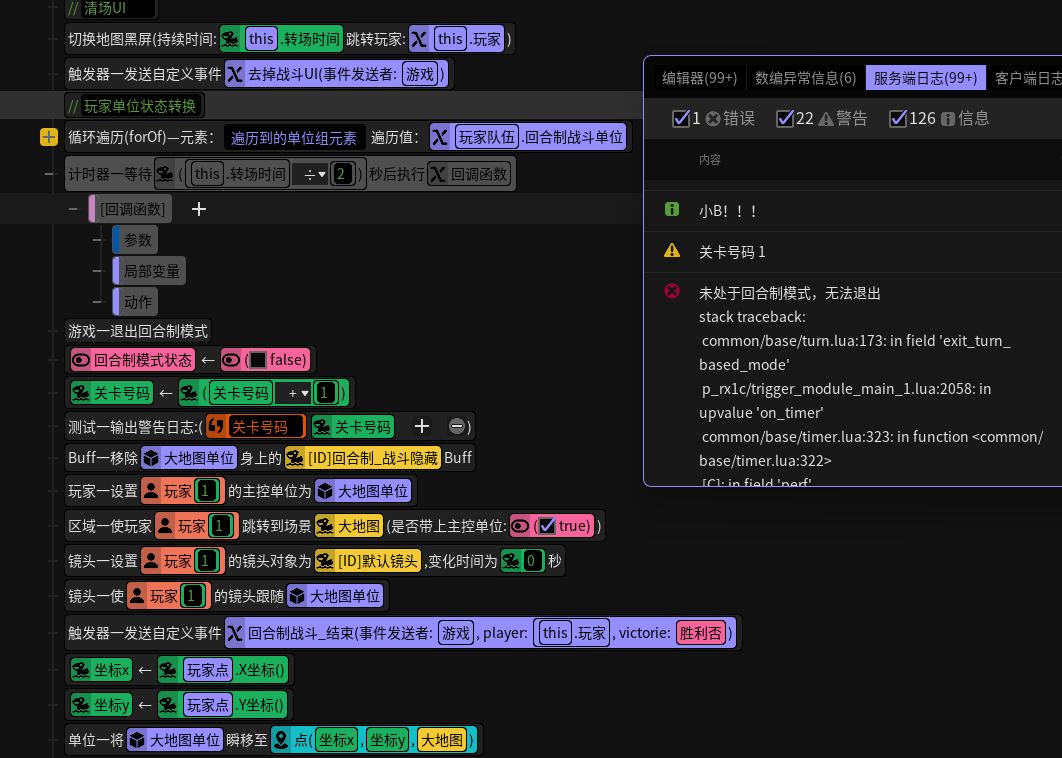Select the // 清场UI comment line
The image size is (1062, 758).
pos(111,9)
